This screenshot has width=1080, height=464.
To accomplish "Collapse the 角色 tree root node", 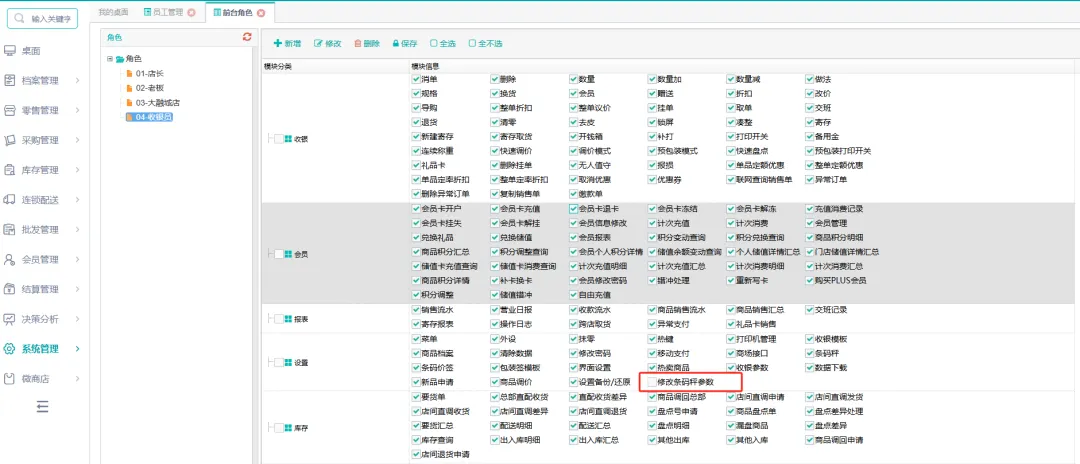I will (x=110, y=59).
